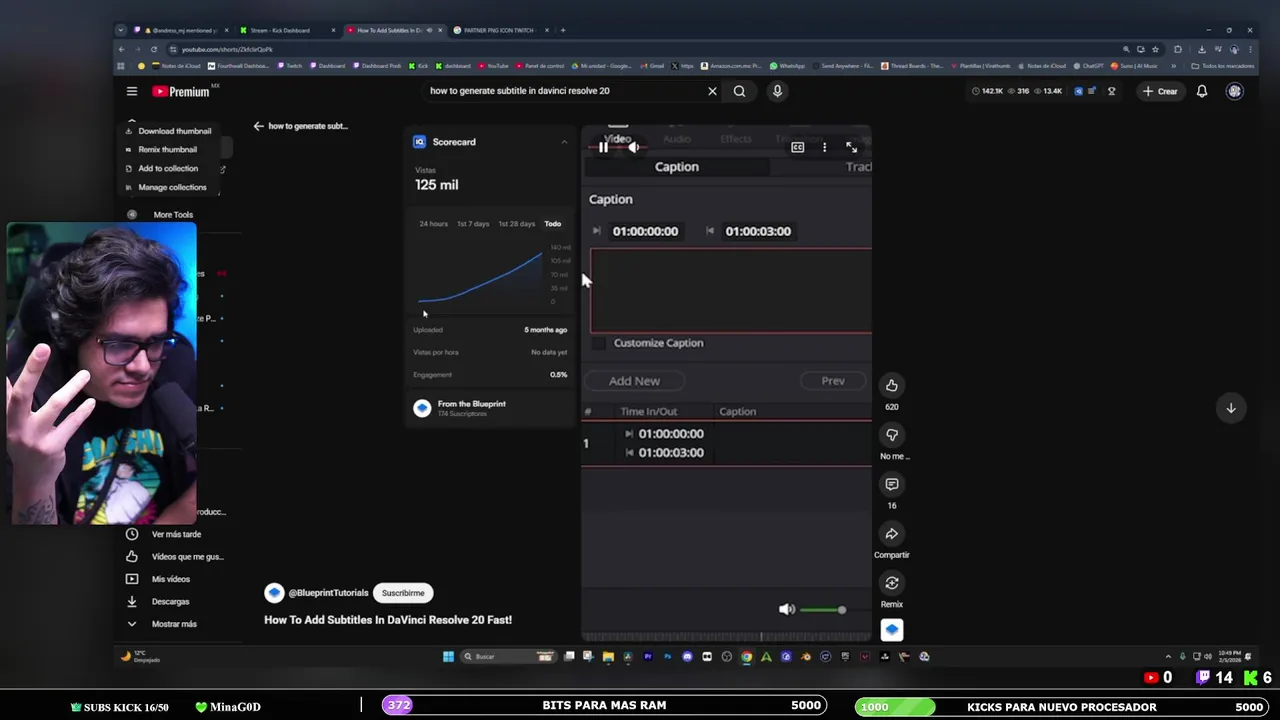This screenshot has height=720, width=1280.
Task: Mute the Short with speaker icon
Action: 633,147
